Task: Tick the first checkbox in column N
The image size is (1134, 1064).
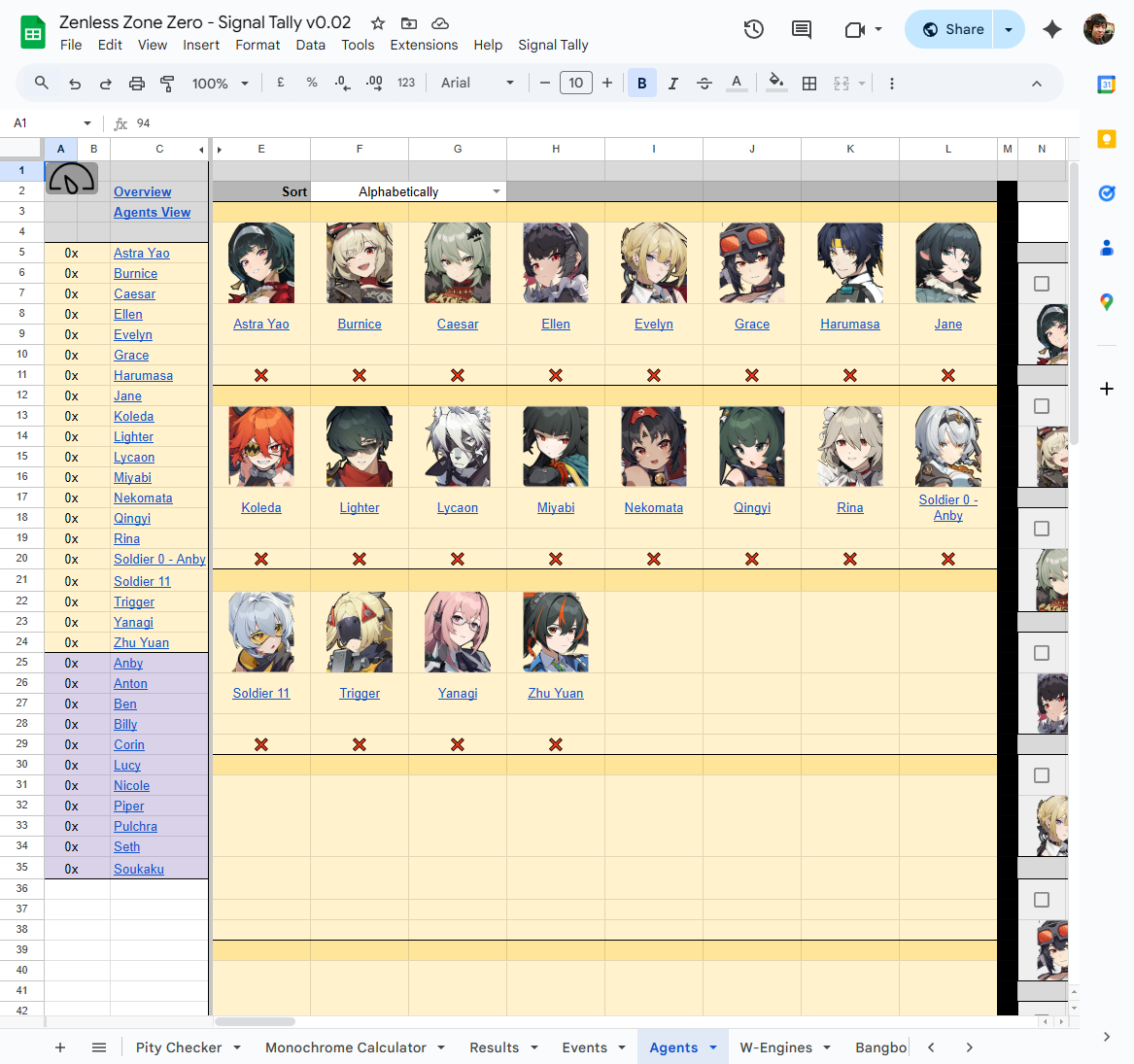Action: pos(1042,284)
